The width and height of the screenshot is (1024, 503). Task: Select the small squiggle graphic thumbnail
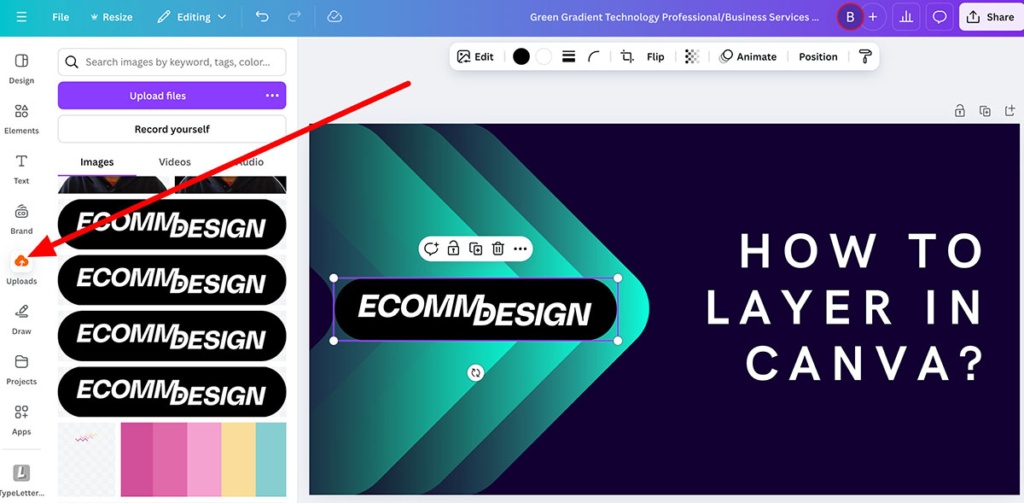[x=87, y=459]
